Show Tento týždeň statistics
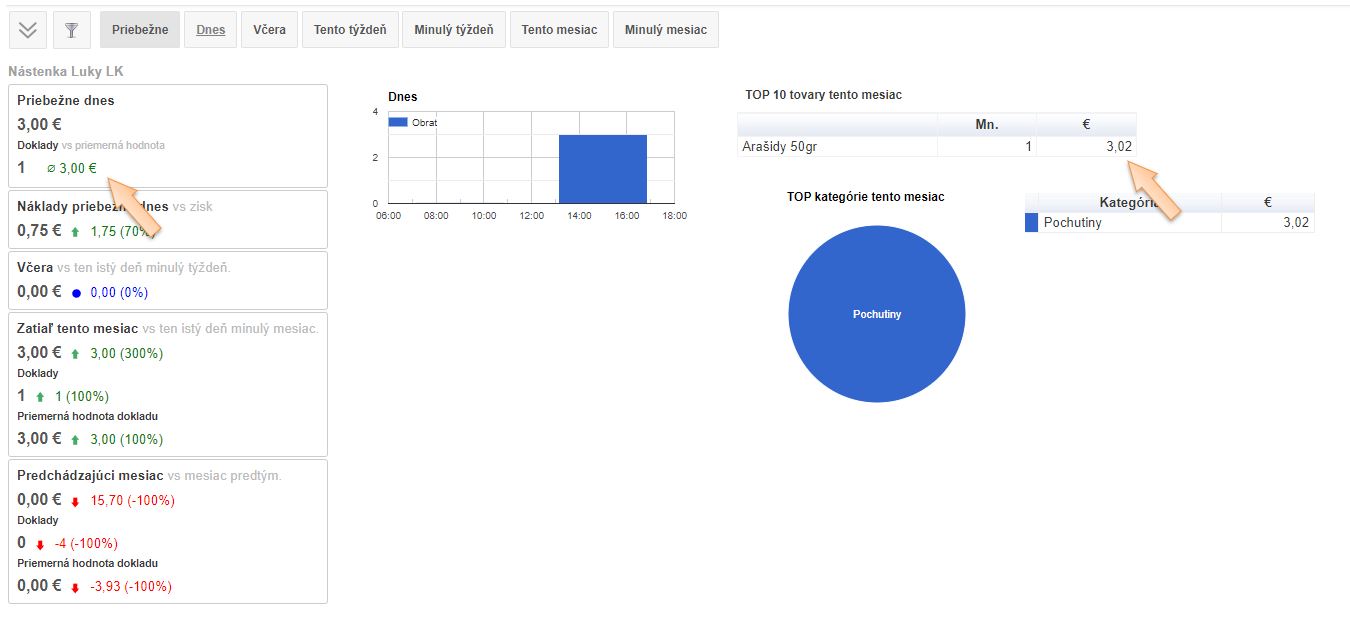 (351, 30)
